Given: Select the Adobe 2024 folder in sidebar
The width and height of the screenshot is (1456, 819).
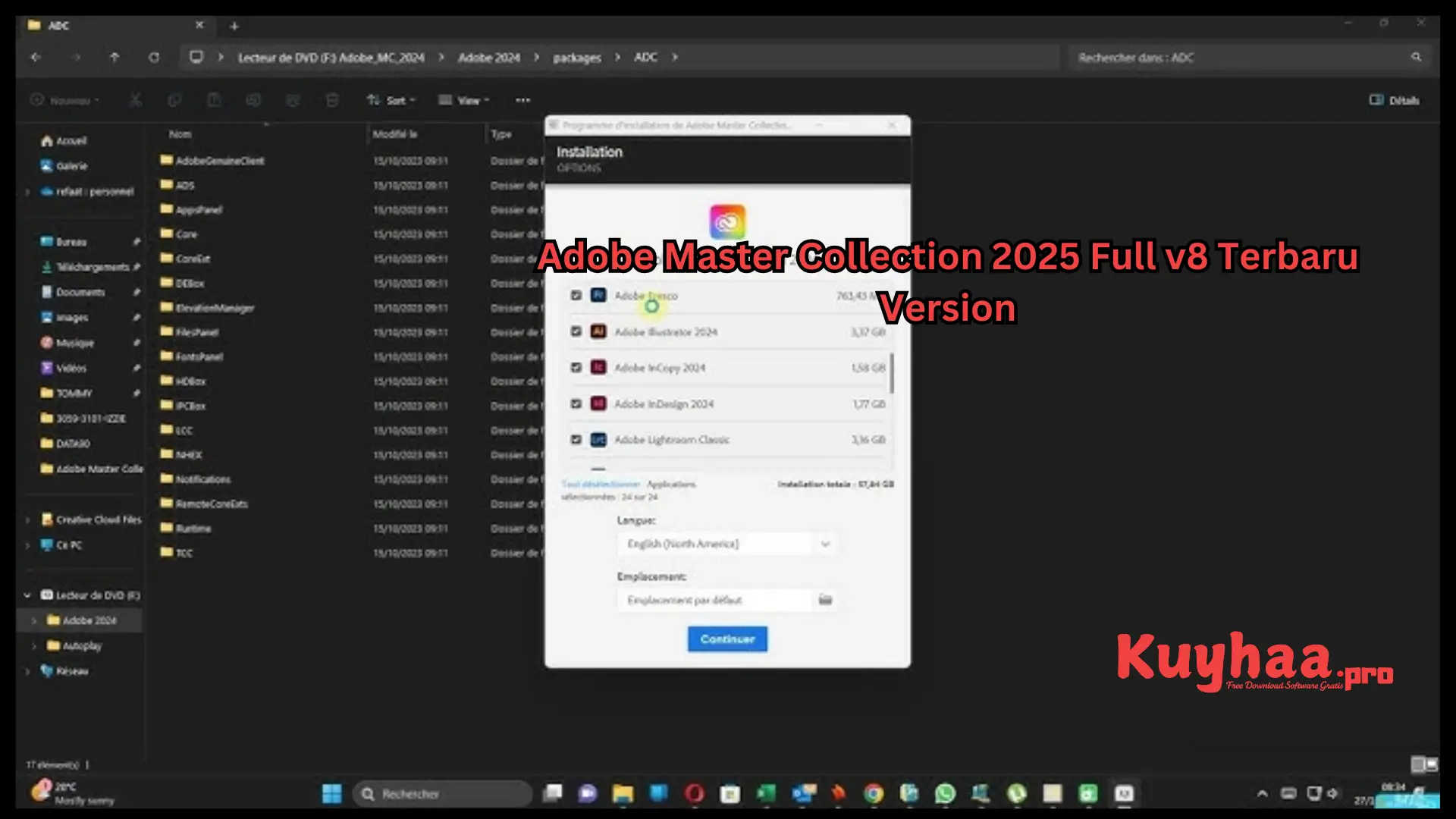Looking at the screenshot, I should pyautogui.click(x=86, y=620).
